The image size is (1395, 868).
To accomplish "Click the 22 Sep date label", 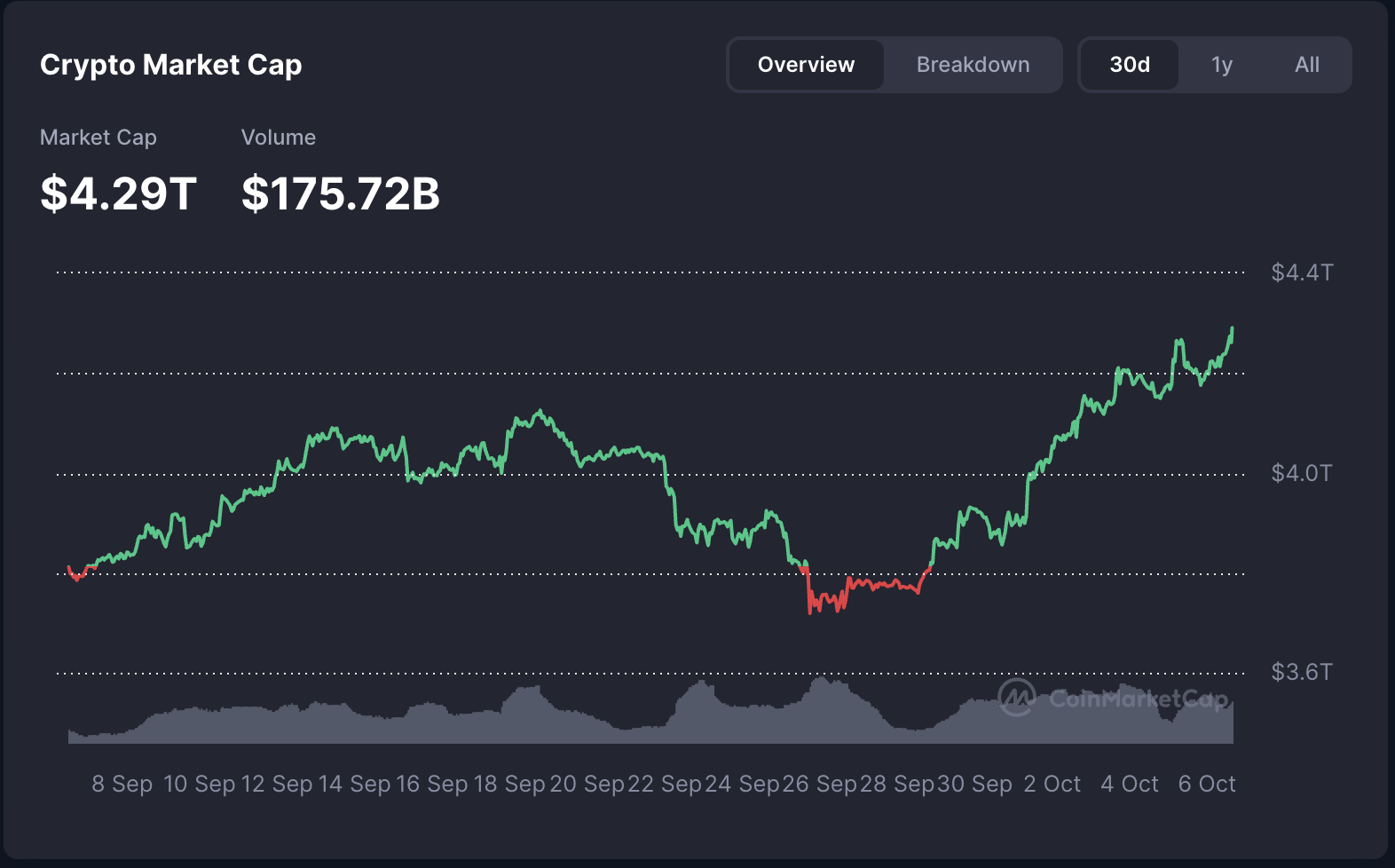I will click(x=665, y=784).
